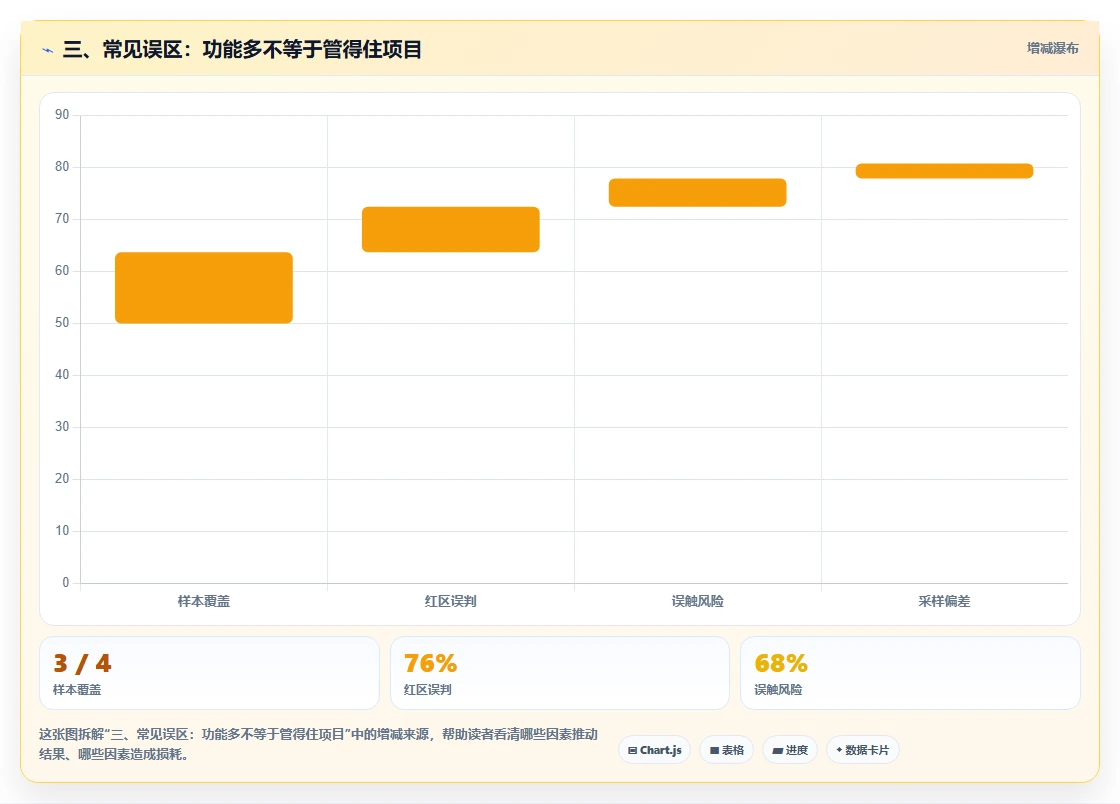
Task: Click the 采样偏差 x-axis label
Action: (x=944, y=601)
